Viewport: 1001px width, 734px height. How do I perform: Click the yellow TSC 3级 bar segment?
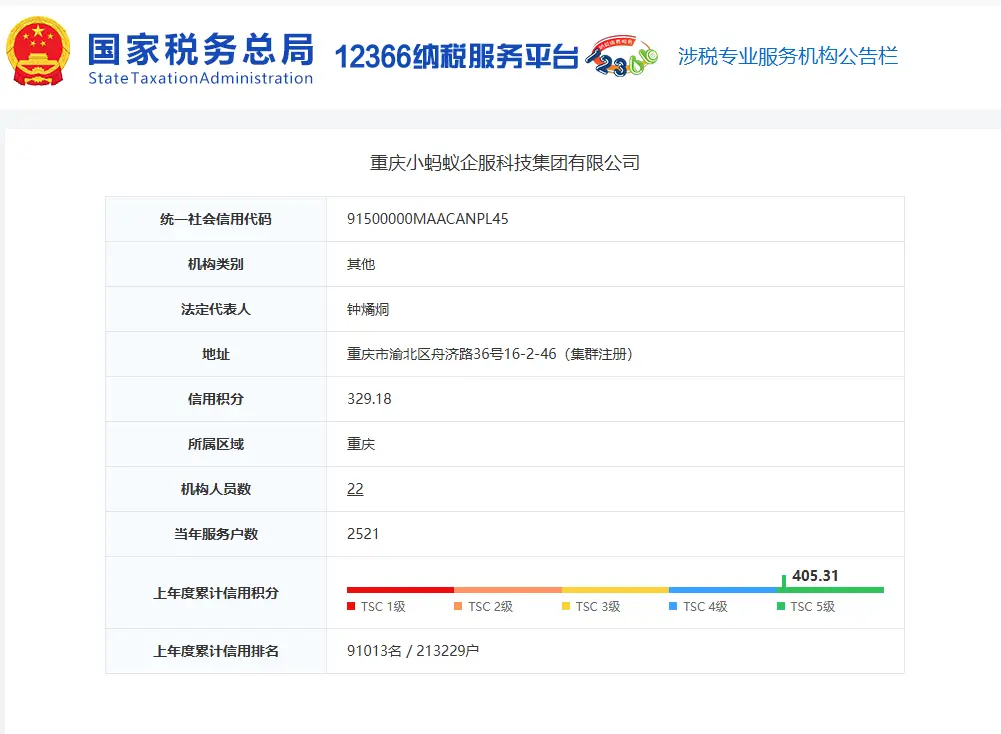pos(615,590)
